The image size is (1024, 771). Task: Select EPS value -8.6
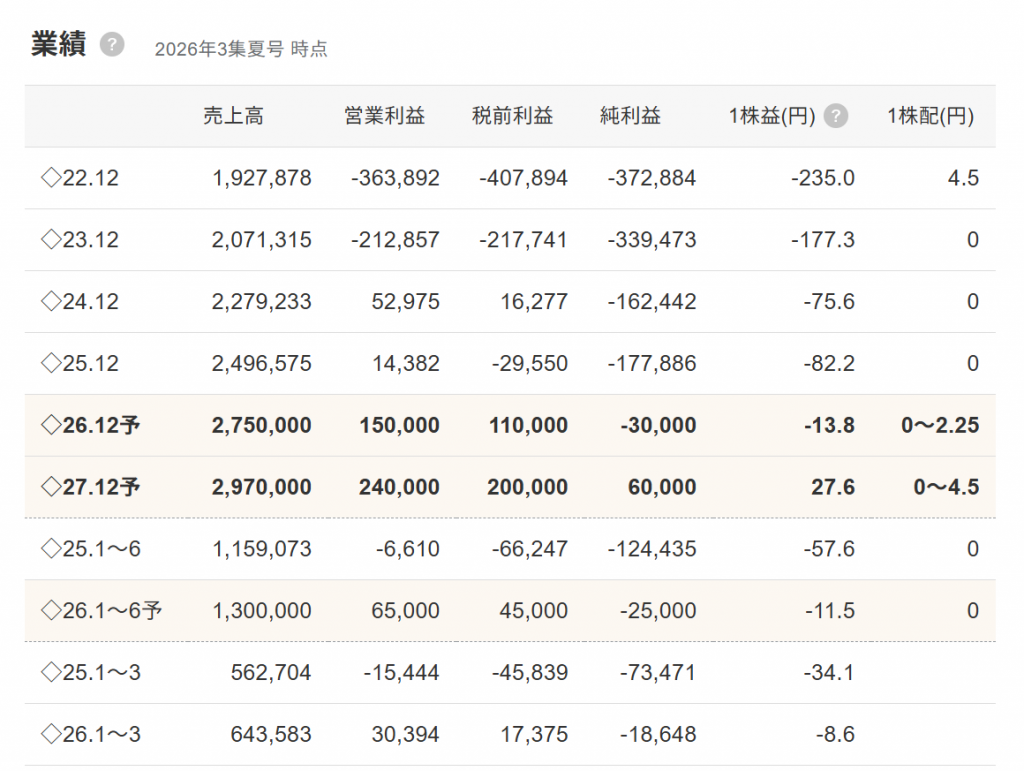(x=835, y=734)
